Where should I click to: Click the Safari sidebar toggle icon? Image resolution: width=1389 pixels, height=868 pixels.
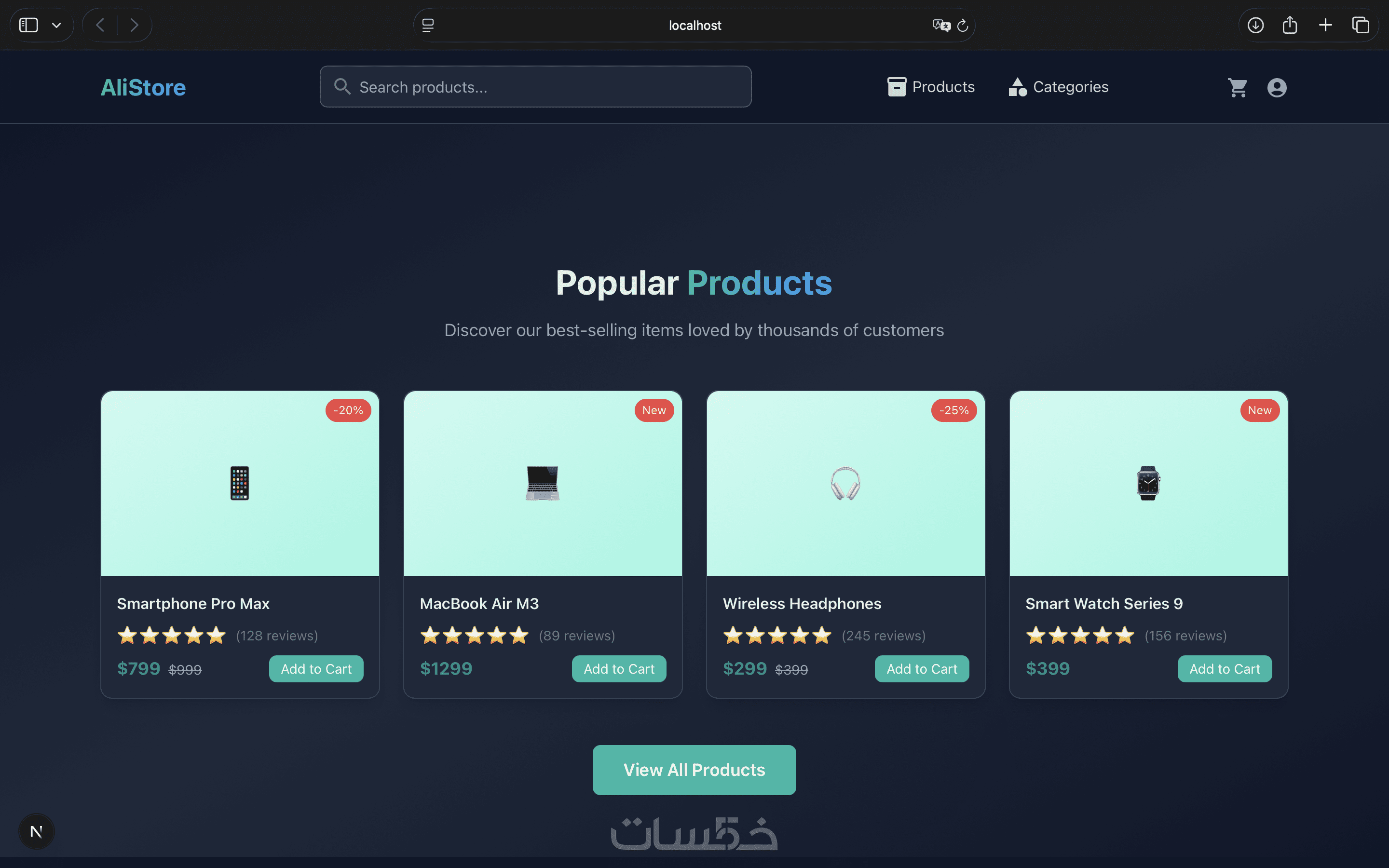tap(29, 25)
